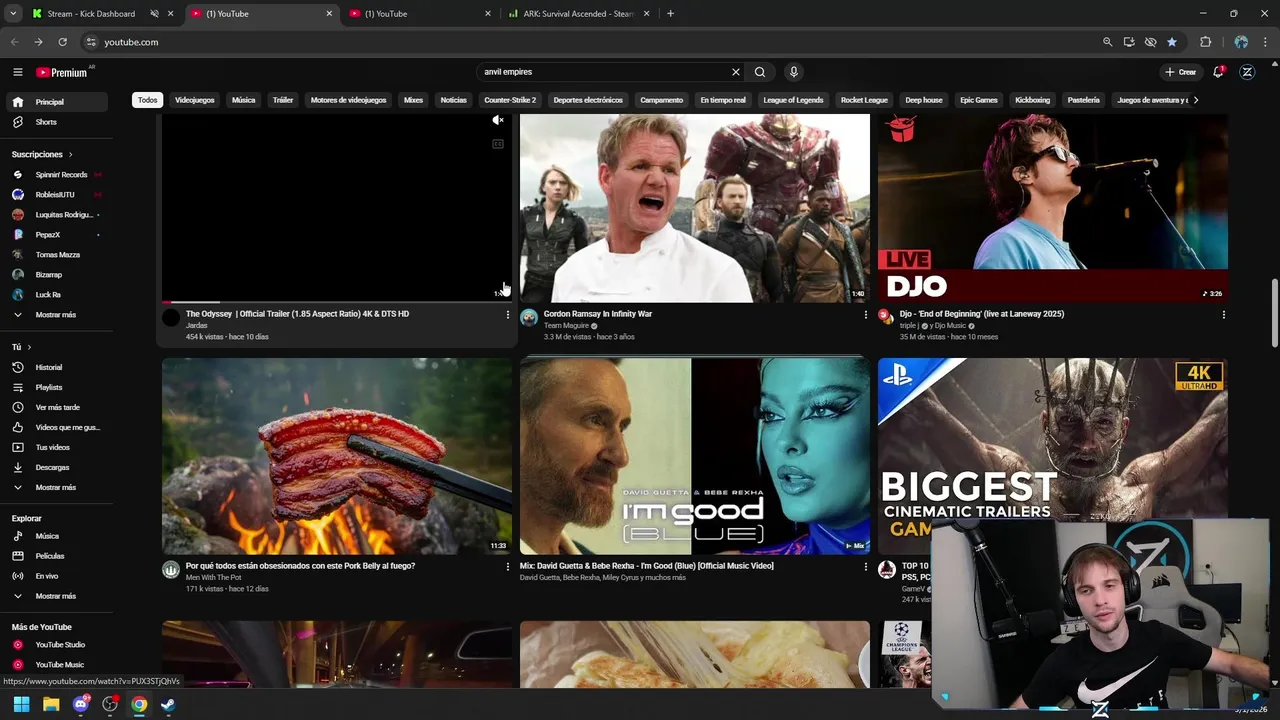
Task: Open Tus videos in the sidebar
Action: [56, 447]
